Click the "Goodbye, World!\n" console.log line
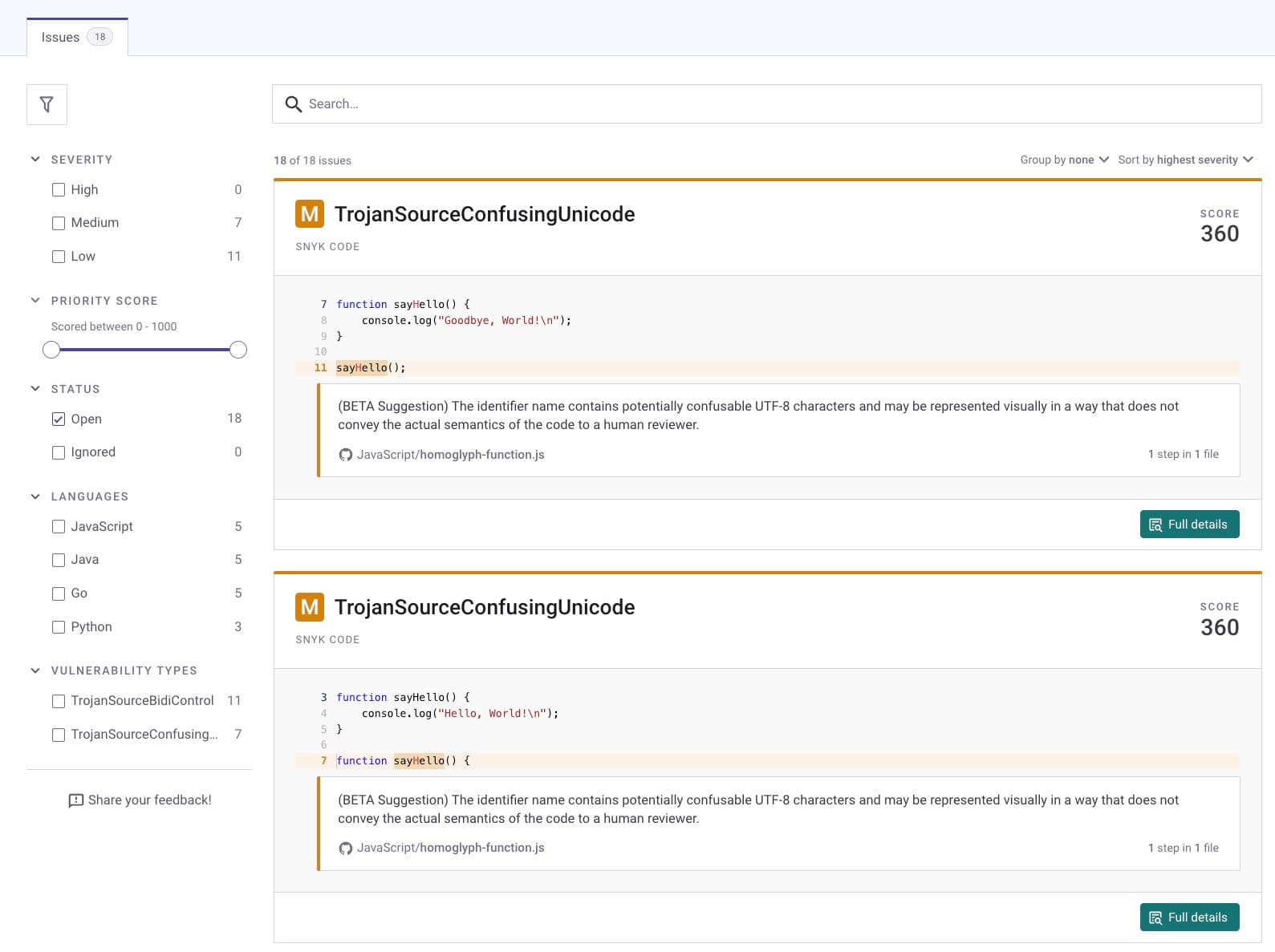 tap(466, 320)
